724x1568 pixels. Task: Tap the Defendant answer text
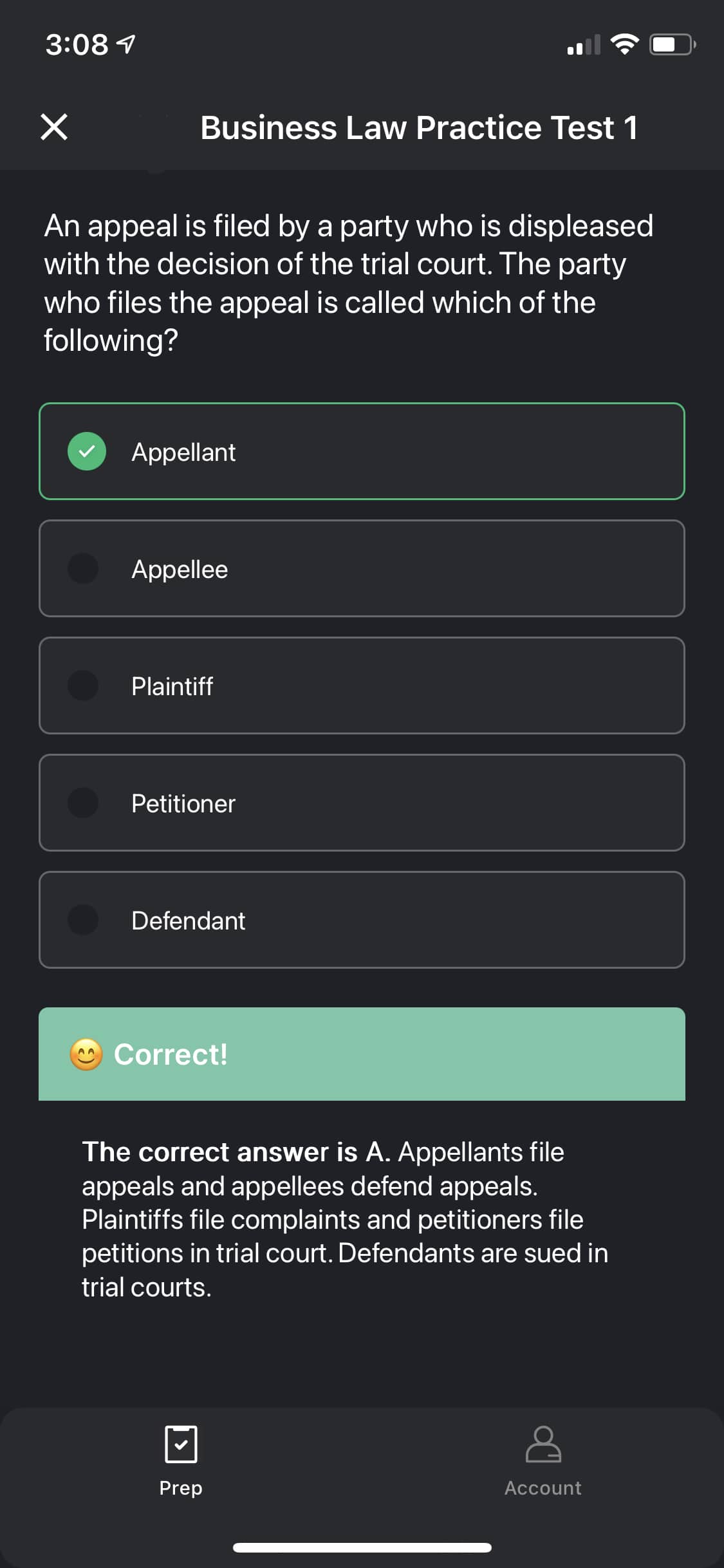click(188, 920)
